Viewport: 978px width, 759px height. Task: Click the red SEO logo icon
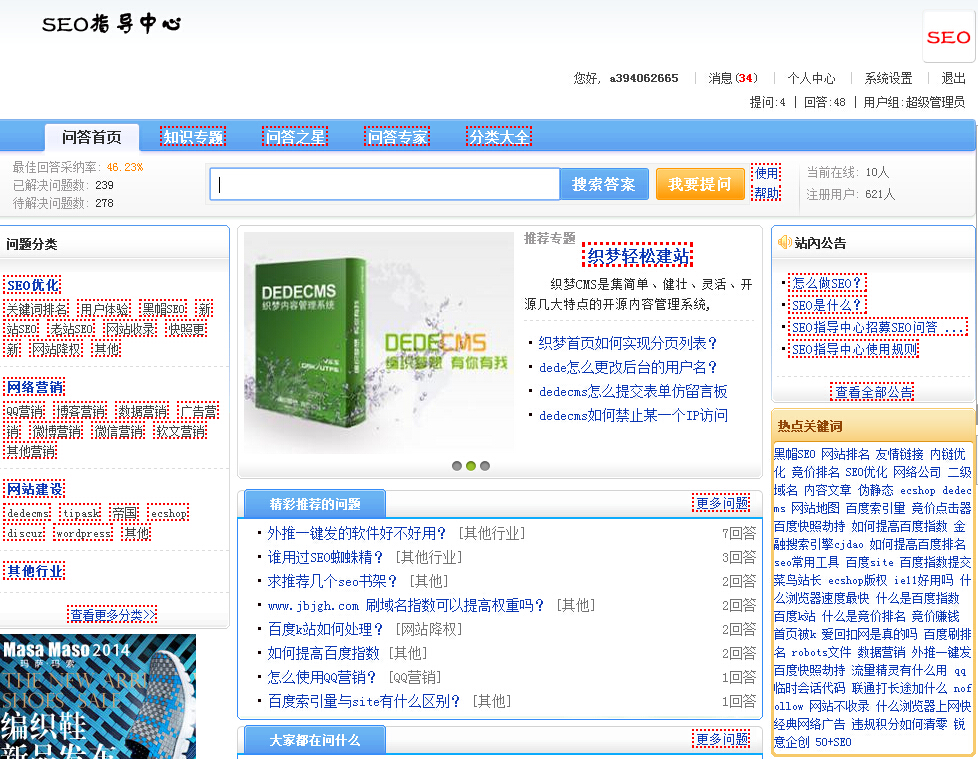(948, 37)
